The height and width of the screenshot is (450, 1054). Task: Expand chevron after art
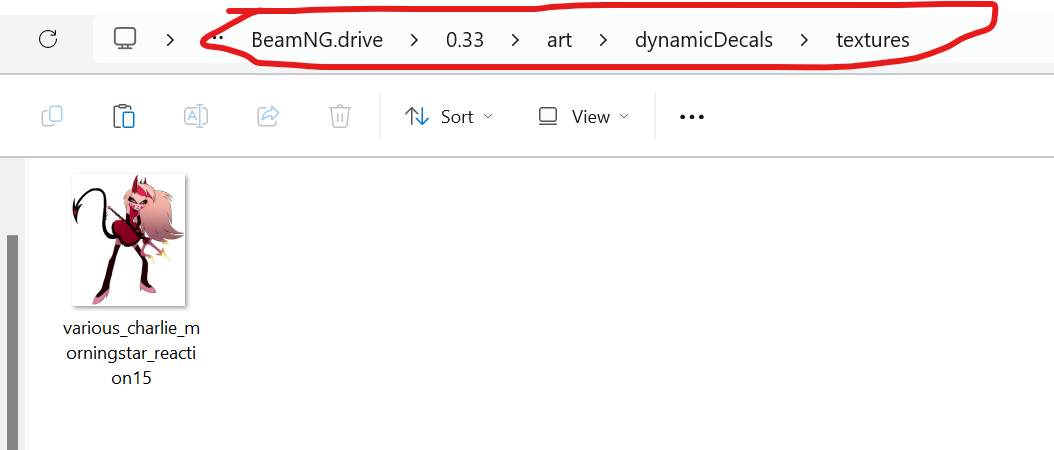(603, 40)
